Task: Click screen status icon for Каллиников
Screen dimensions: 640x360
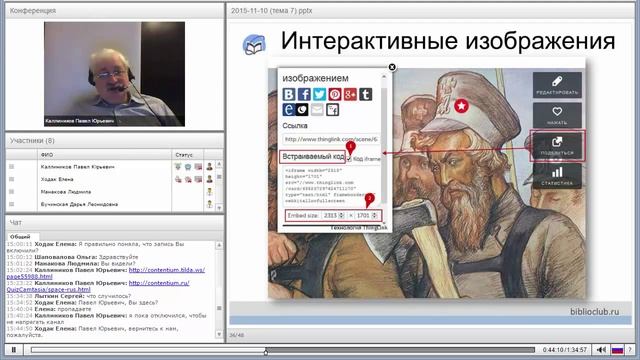Action: coord(198,167)
